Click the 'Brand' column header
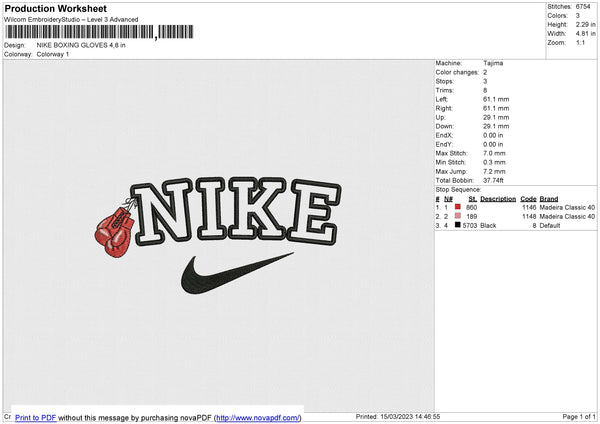This screenshot has width=600, height=424. coord(549,199)
